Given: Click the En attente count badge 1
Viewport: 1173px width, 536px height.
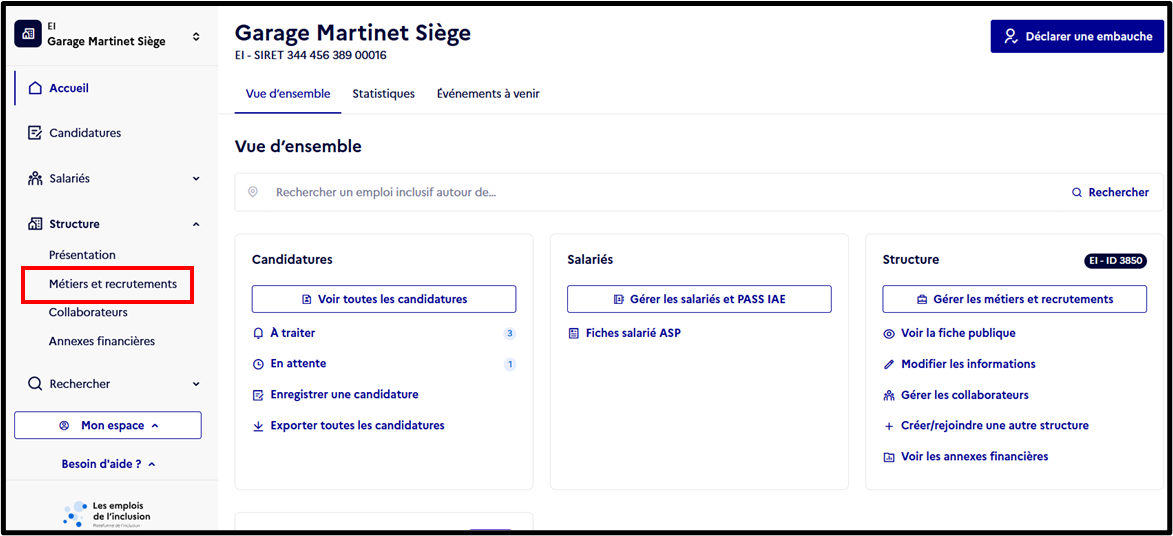Looking at the screenshot, I should coord(509,365).
